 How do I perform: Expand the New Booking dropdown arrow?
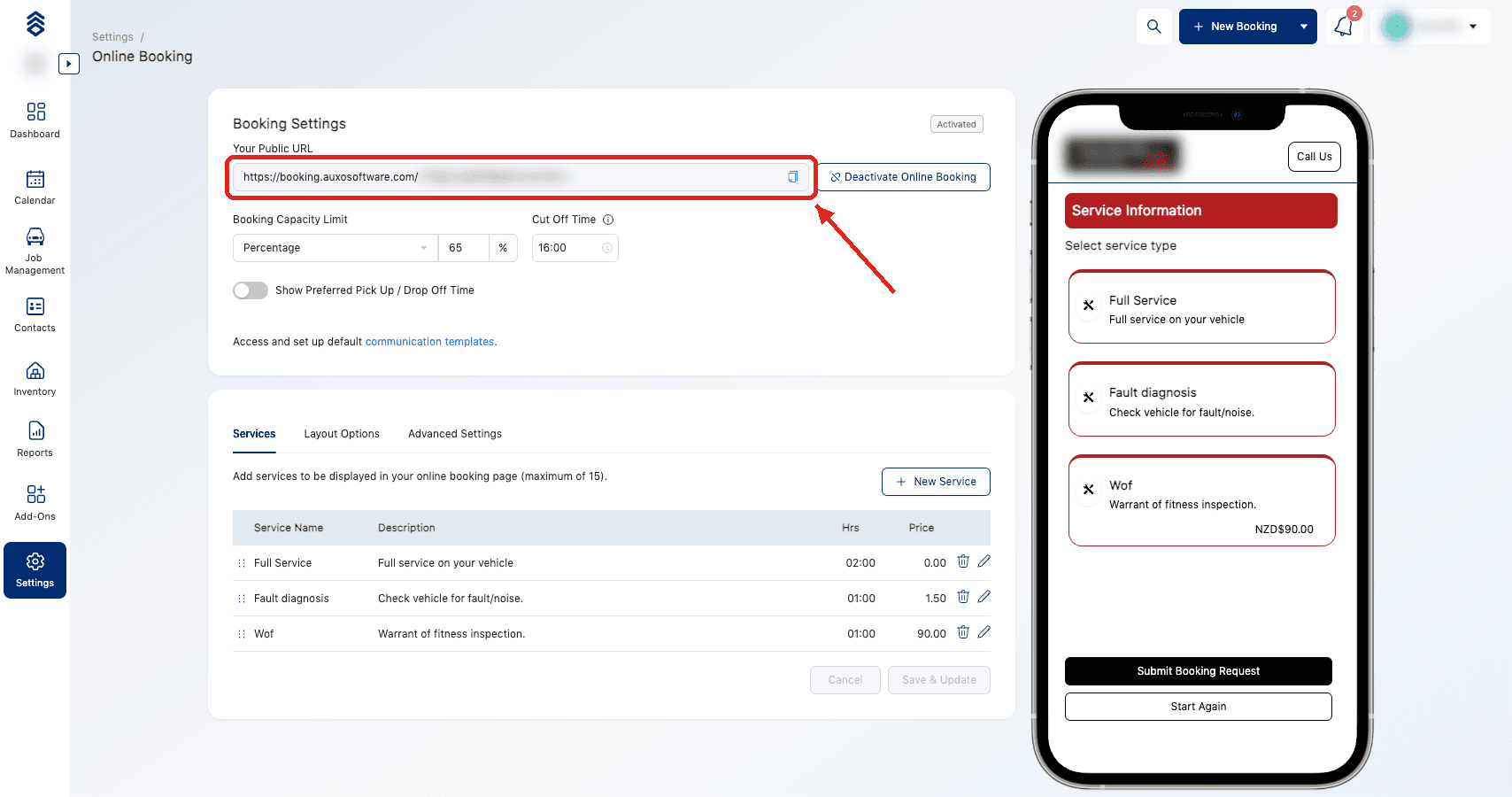click(1304, 27)
